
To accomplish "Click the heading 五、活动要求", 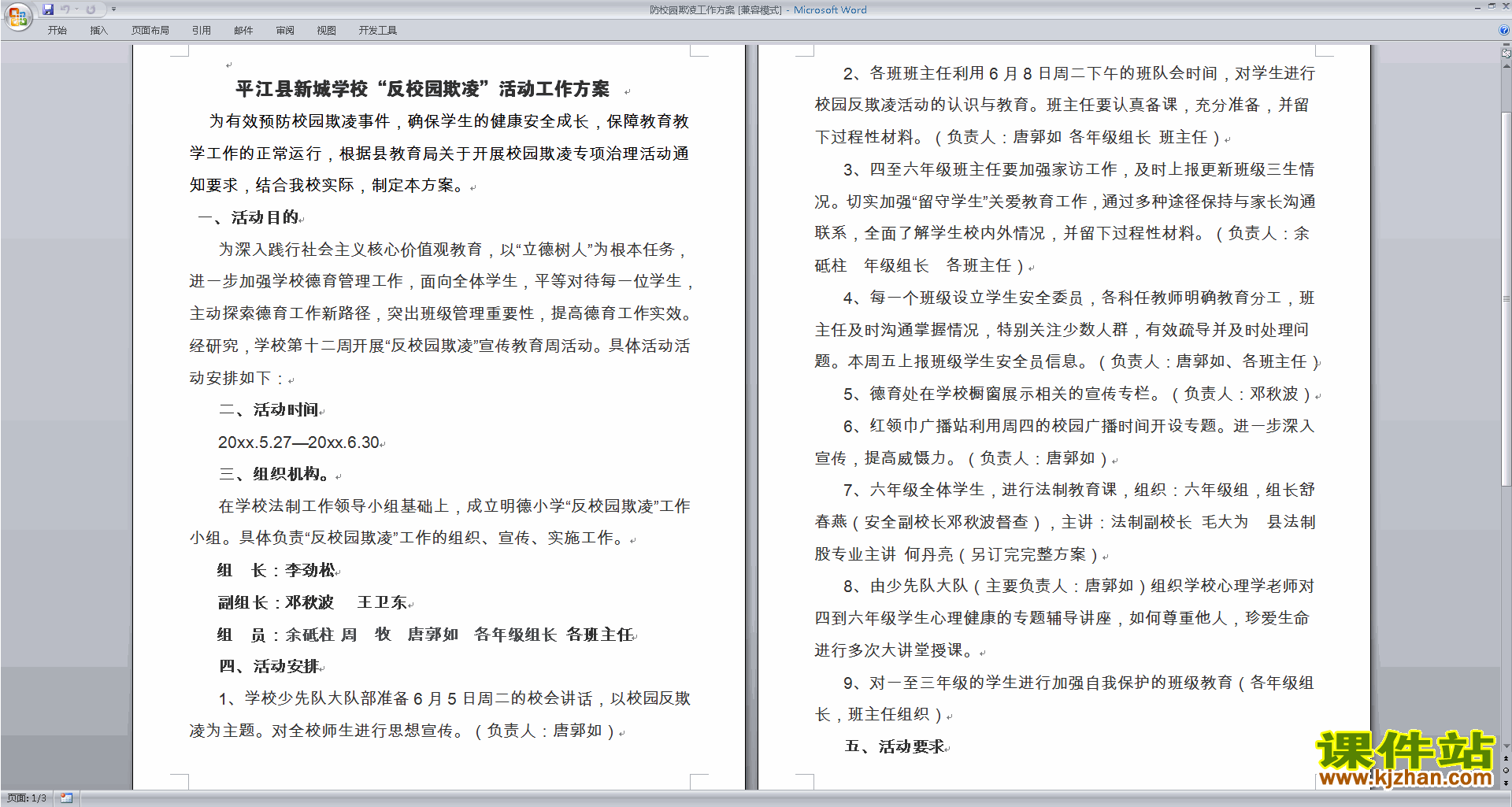I will point(895,746).
